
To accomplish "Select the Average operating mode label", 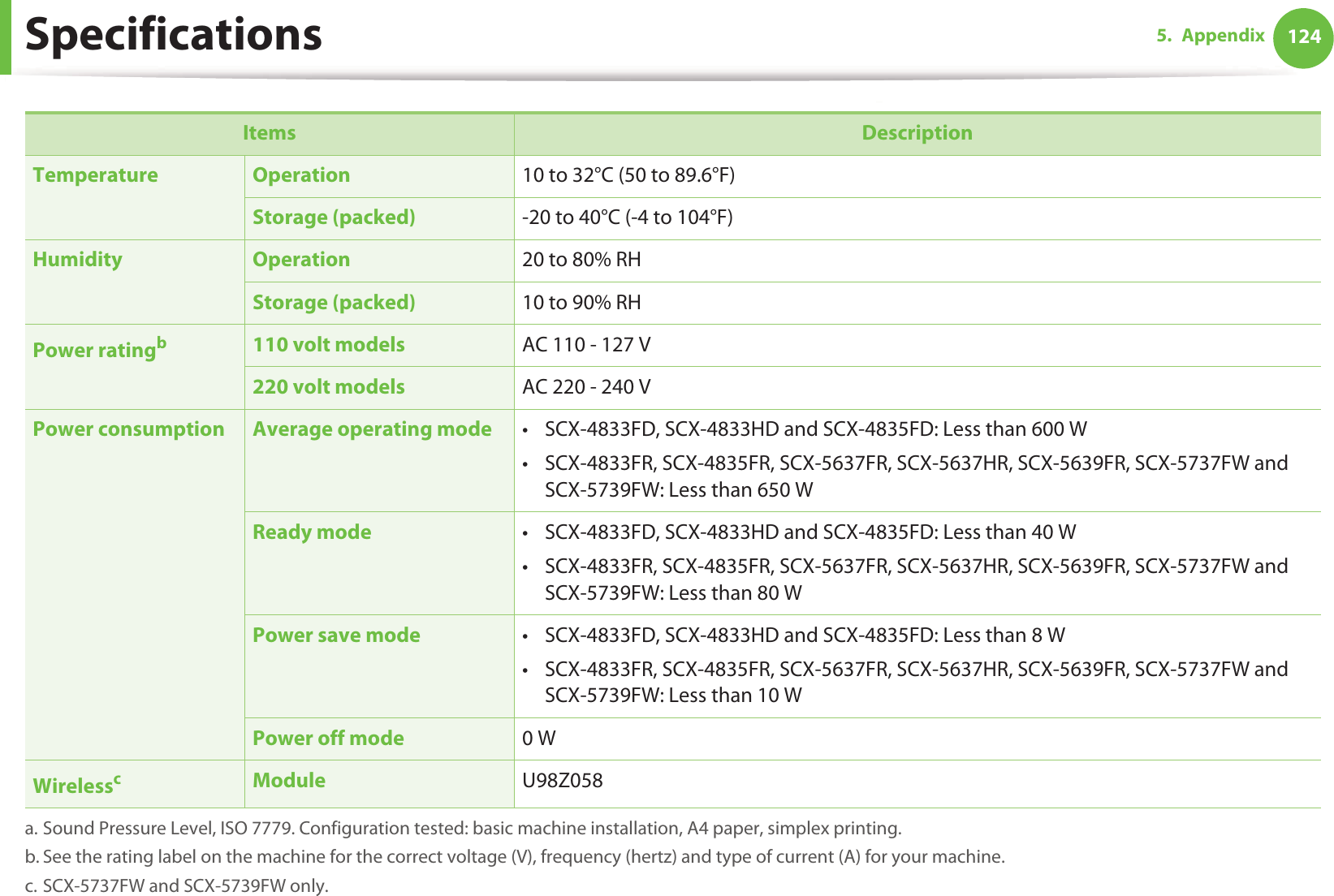I will [372, 429].
